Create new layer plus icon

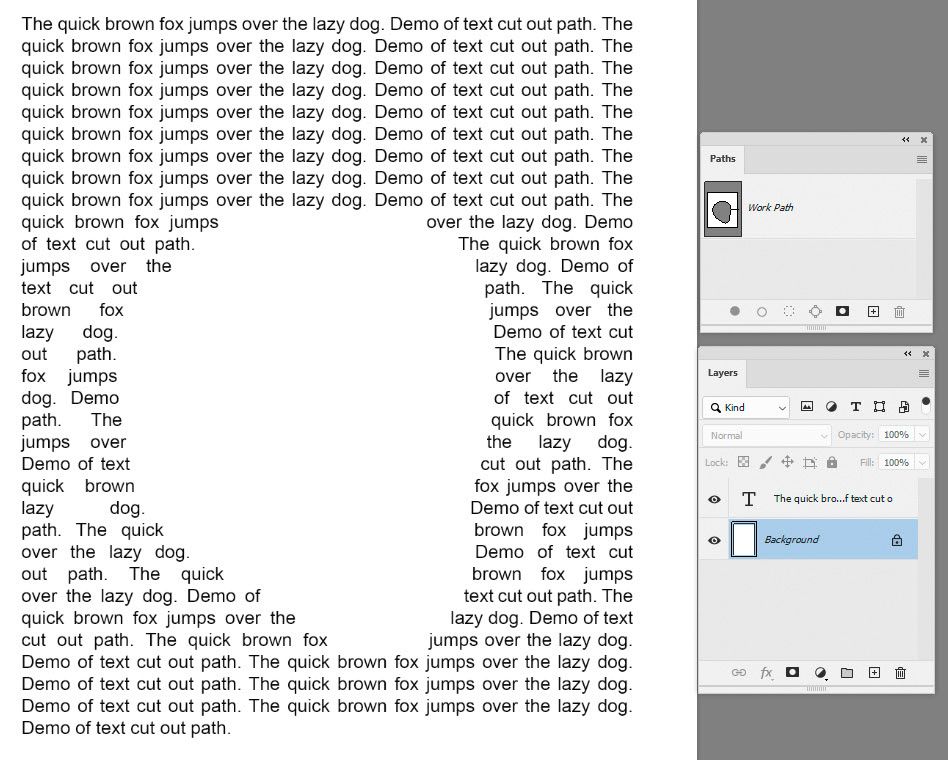[x=874, y=672]
